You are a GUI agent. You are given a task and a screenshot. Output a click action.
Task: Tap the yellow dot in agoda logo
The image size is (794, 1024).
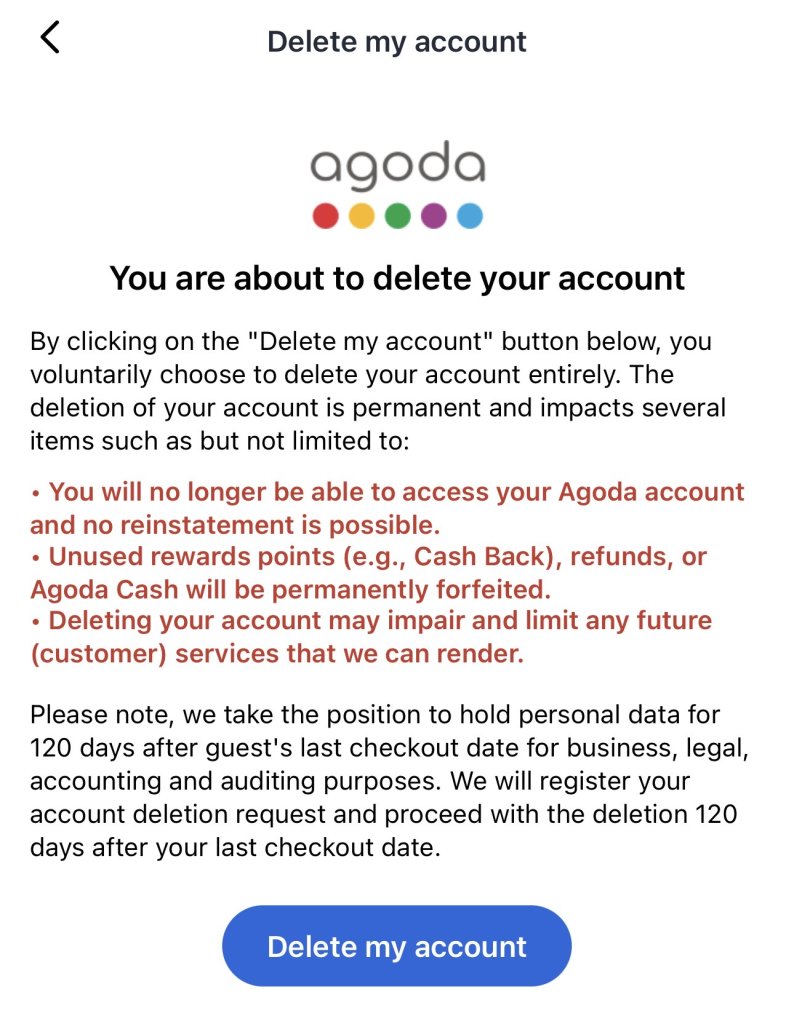point(361,216)
